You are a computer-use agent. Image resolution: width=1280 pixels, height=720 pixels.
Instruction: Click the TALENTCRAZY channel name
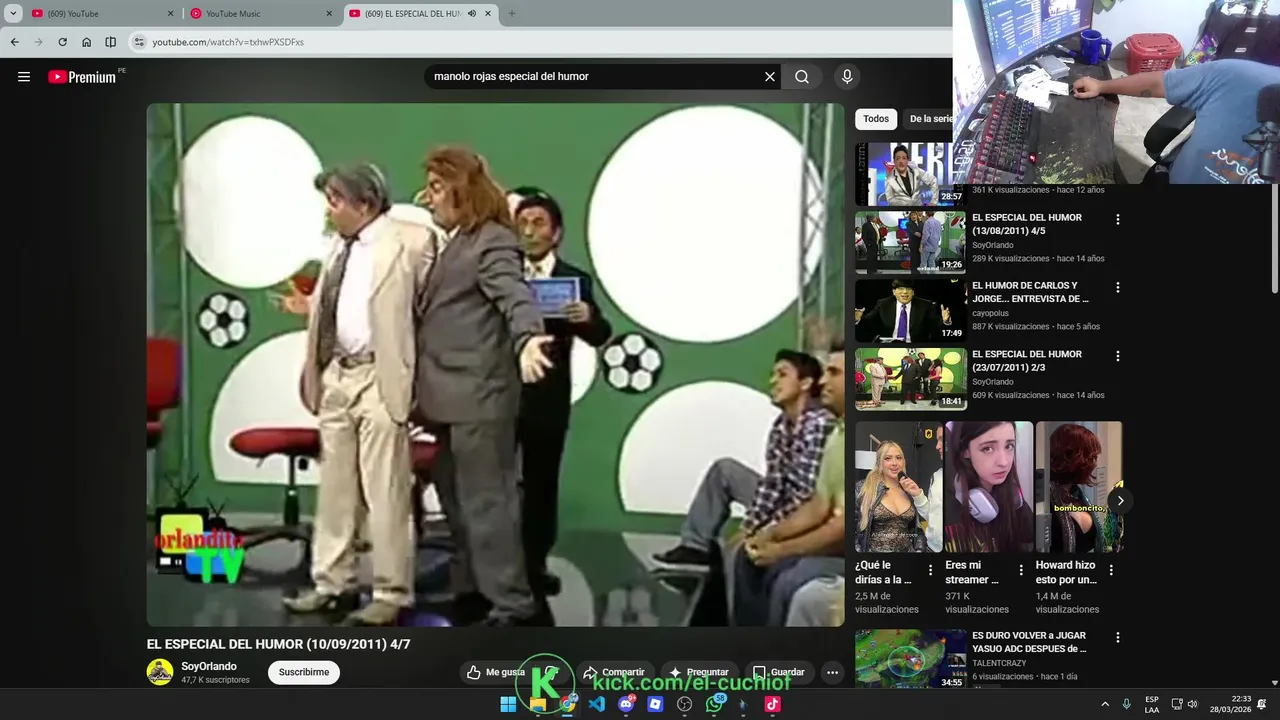click(x=999, y=663)
